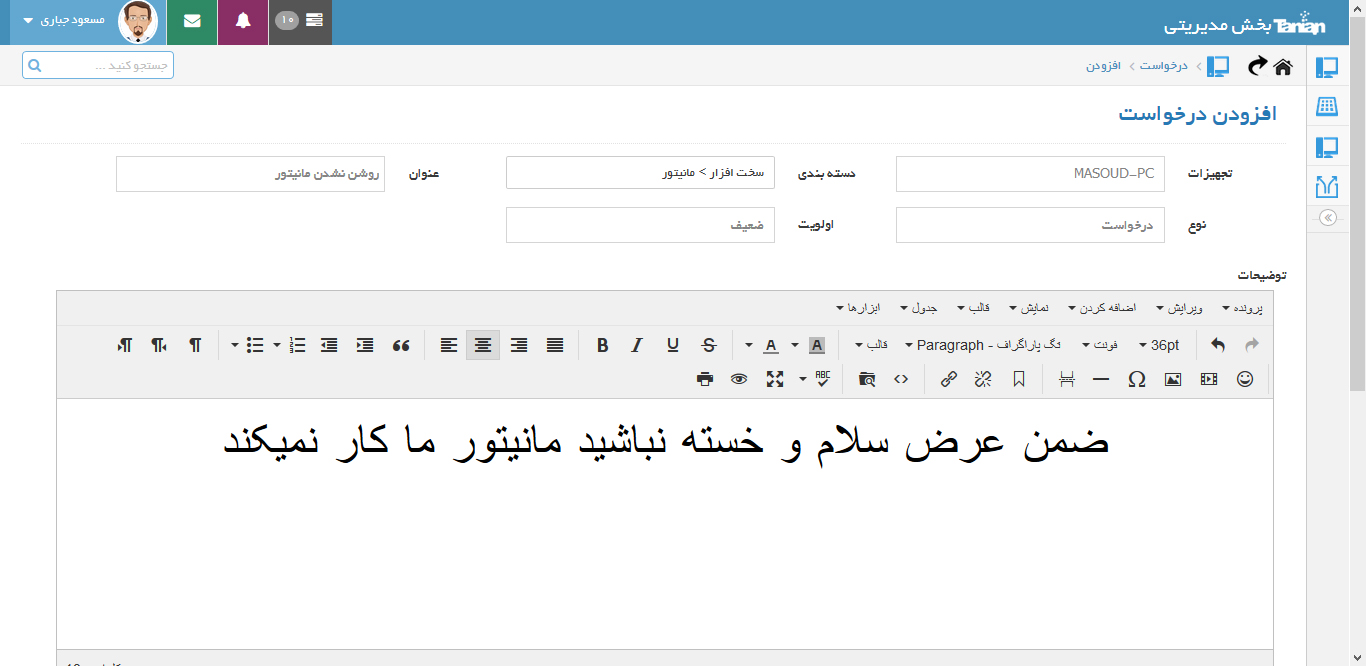The image size is (1366, 666).
Task: Click the insert link icon
Action: [948, 379]
